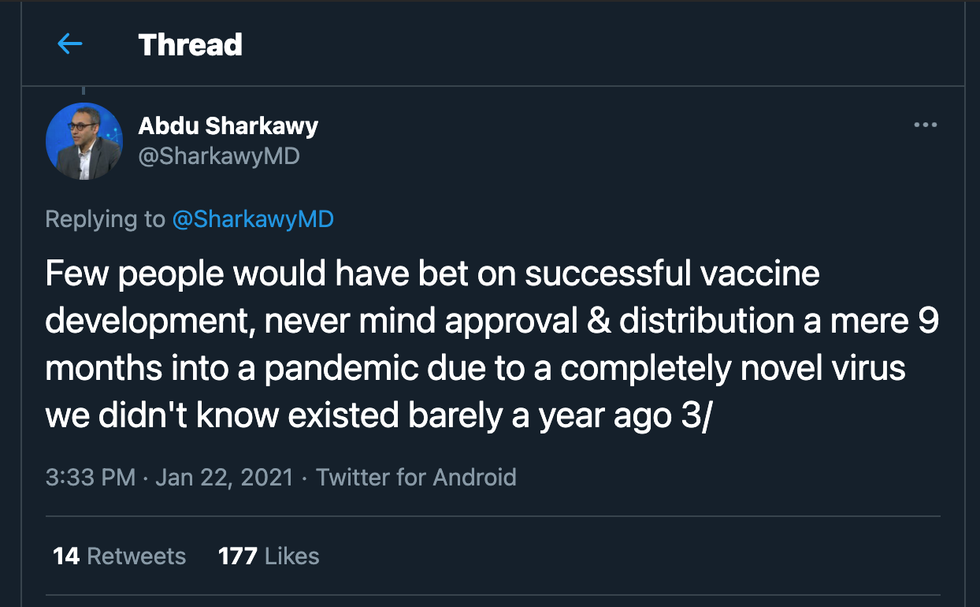The height and width of the screenshot is (607, 980).
Task: Open the Twitter for Android source link
Action: pos(416,477)
